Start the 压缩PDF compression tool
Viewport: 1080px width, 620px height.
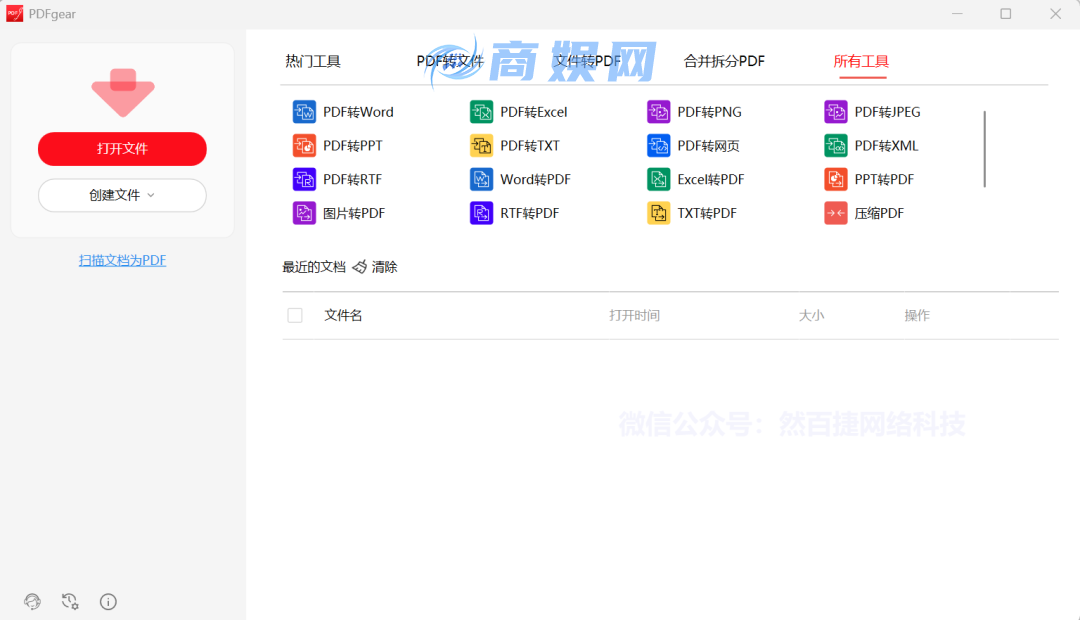pyautogui.click(x=877, y=212)
